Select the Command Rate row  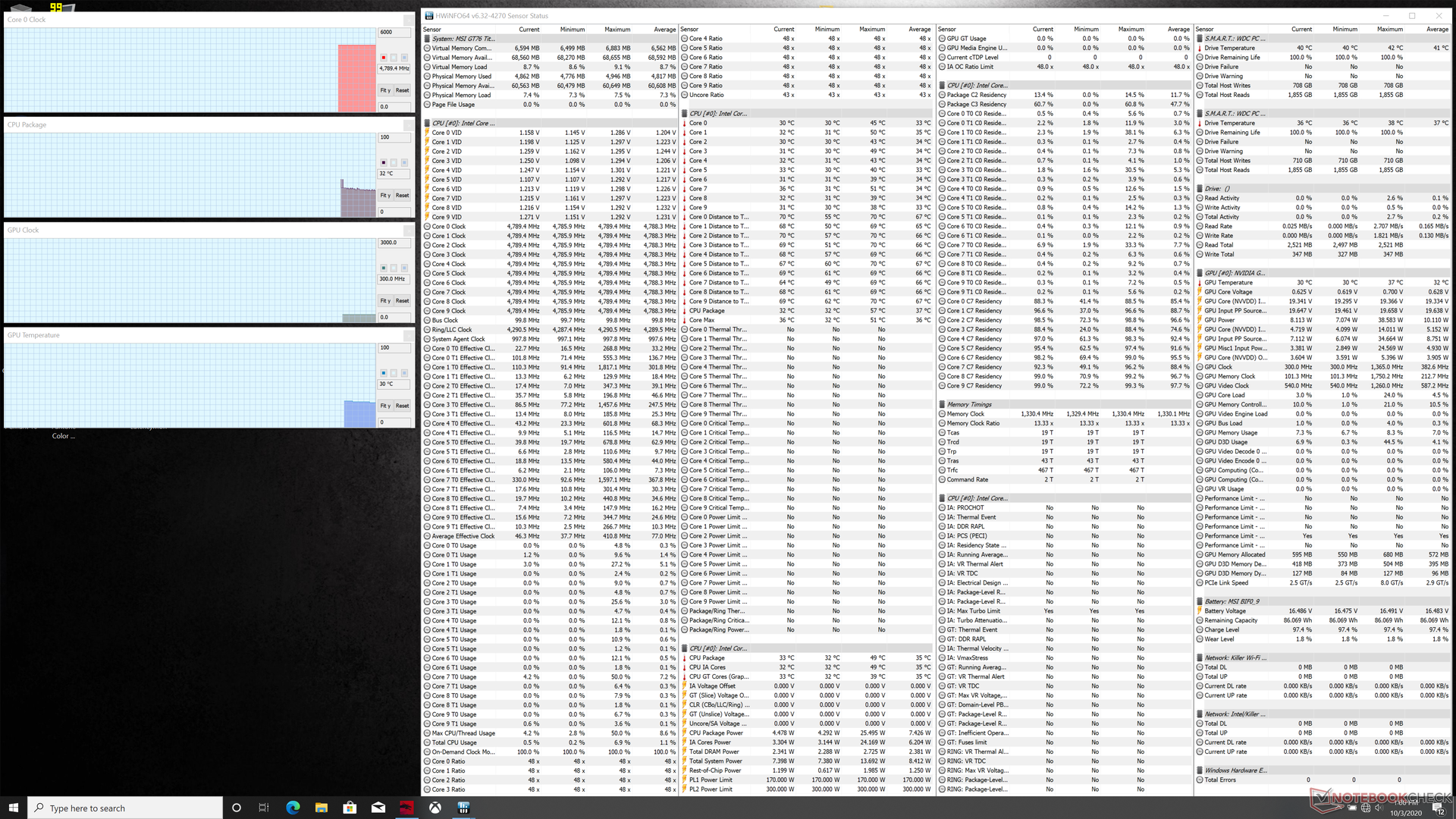(1066, 480)
